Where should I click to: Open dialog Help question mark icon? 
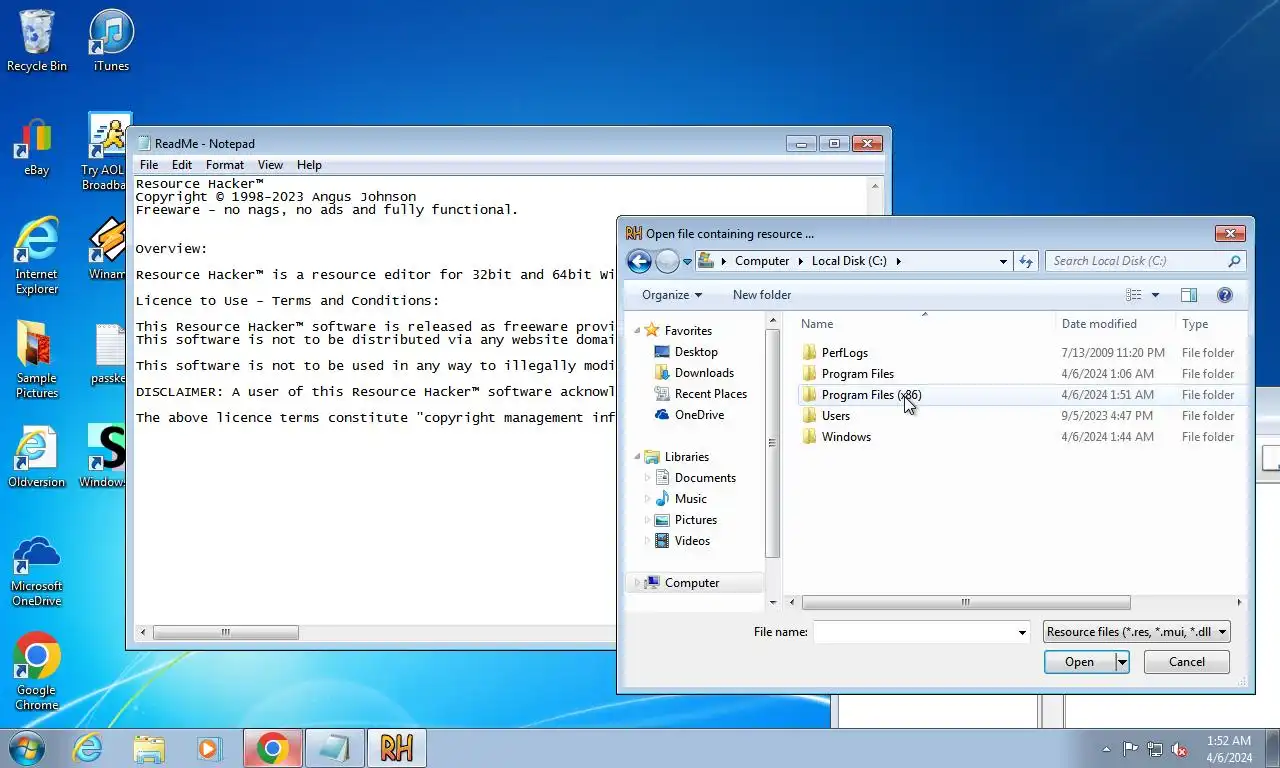1225,295
